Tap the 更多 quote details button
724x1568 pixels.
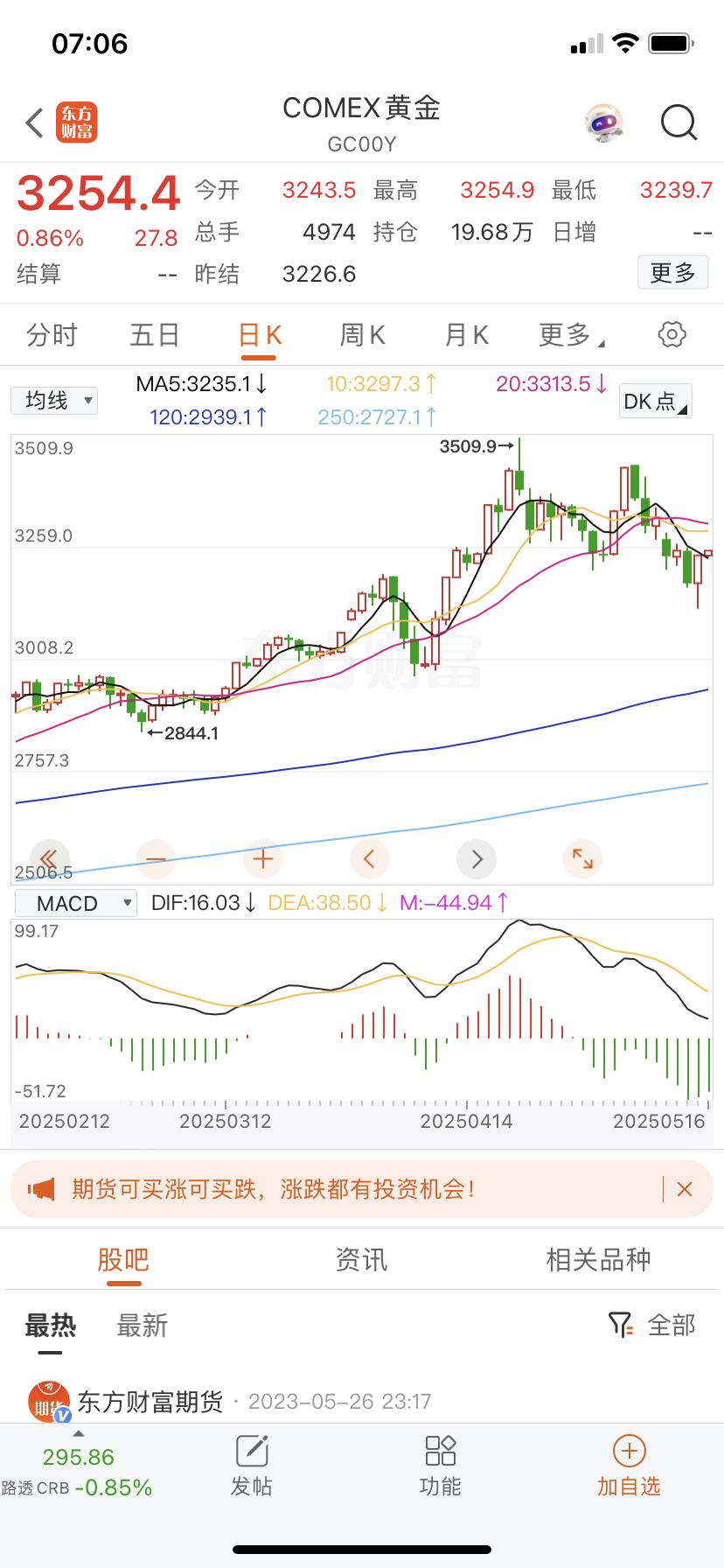pos(672,273)
